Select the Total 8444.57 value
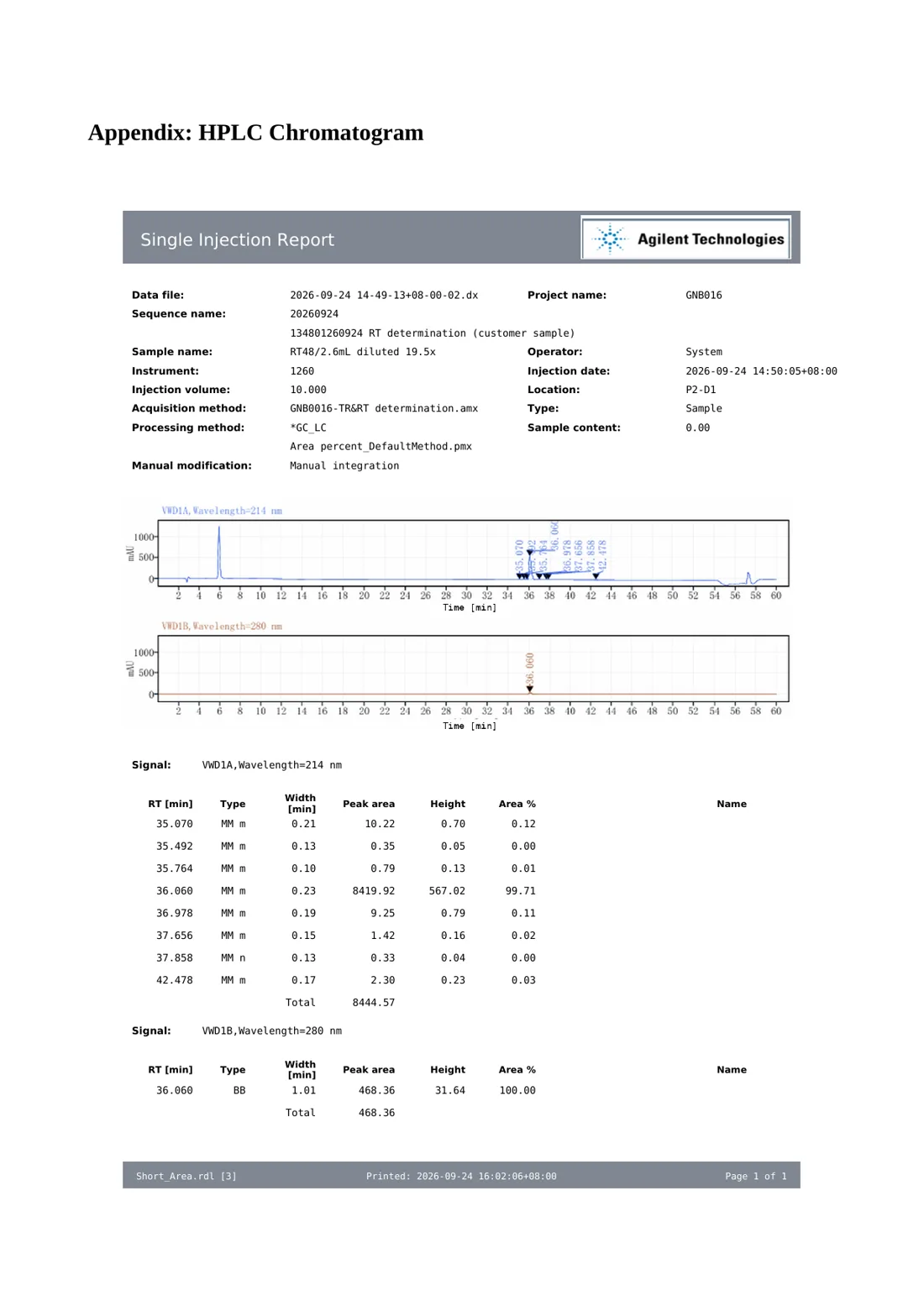The image size is (924, 1306). (374, 1003)
